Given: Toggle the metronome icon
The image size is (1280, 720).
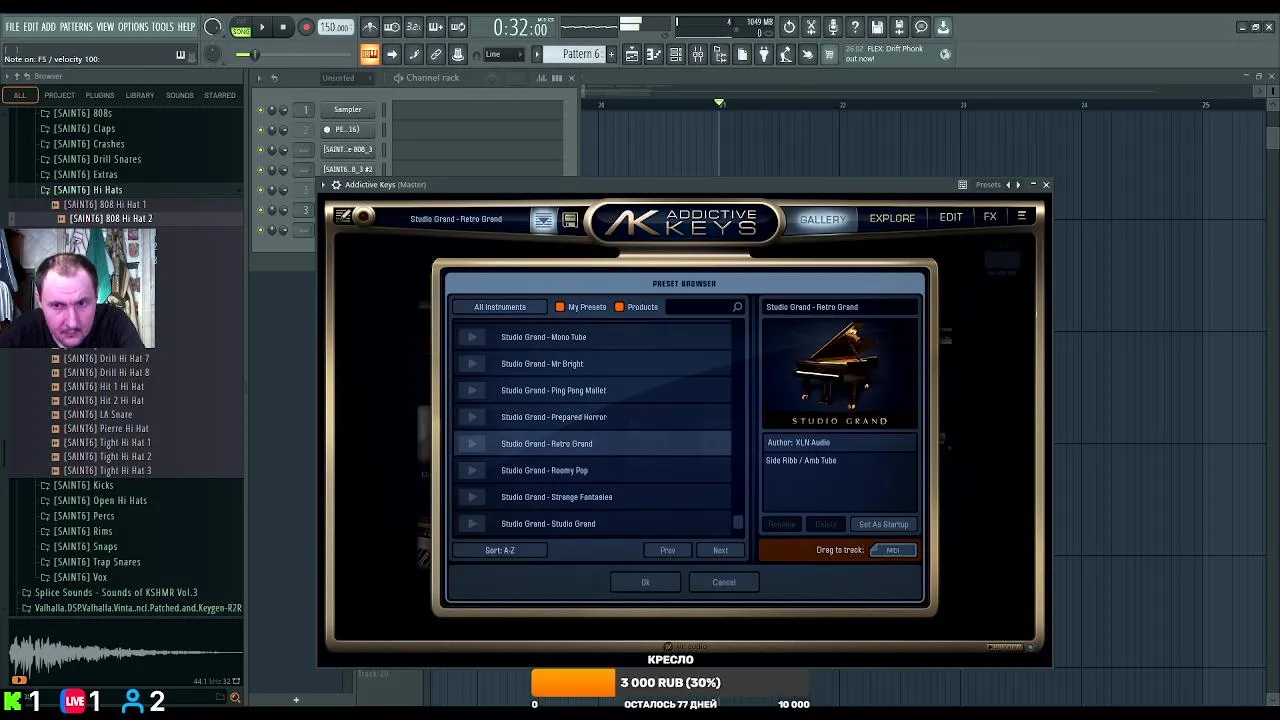Looking at the screenshot, I should tap(371, 28).
